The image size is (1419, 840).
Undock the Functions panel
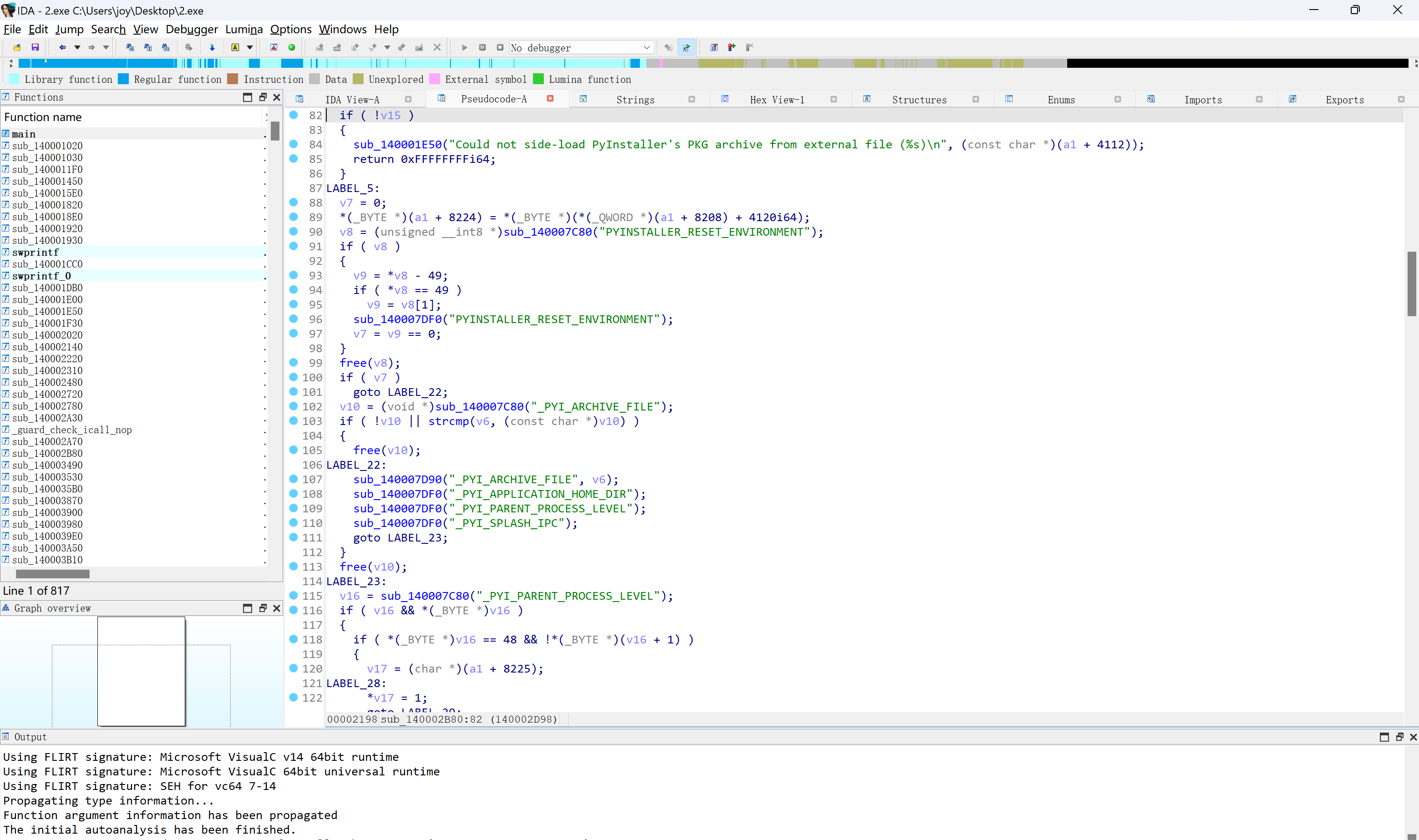[x=263, y=97]
